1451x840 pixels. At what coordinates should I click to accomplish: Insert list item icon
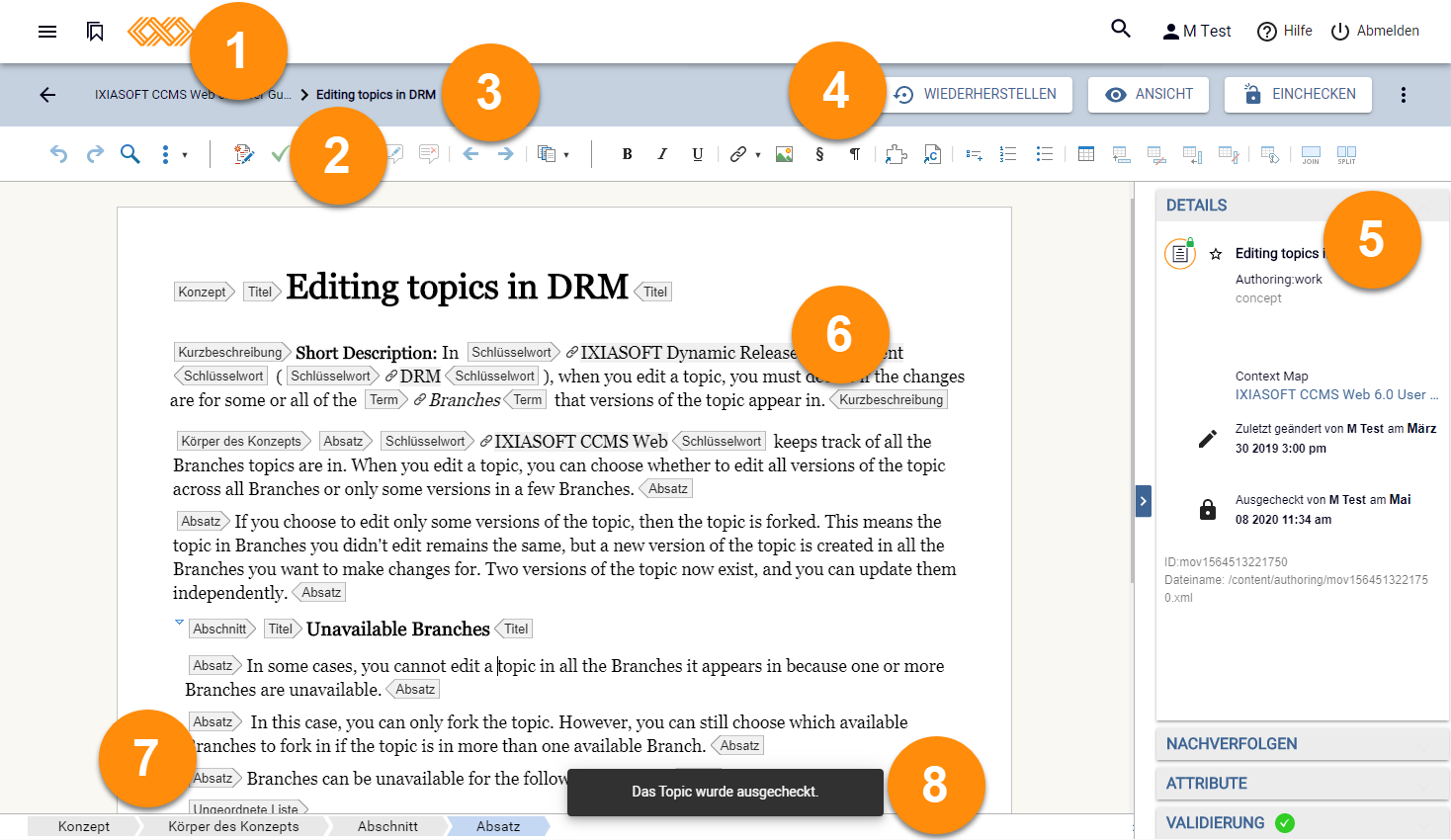point(974,154)
